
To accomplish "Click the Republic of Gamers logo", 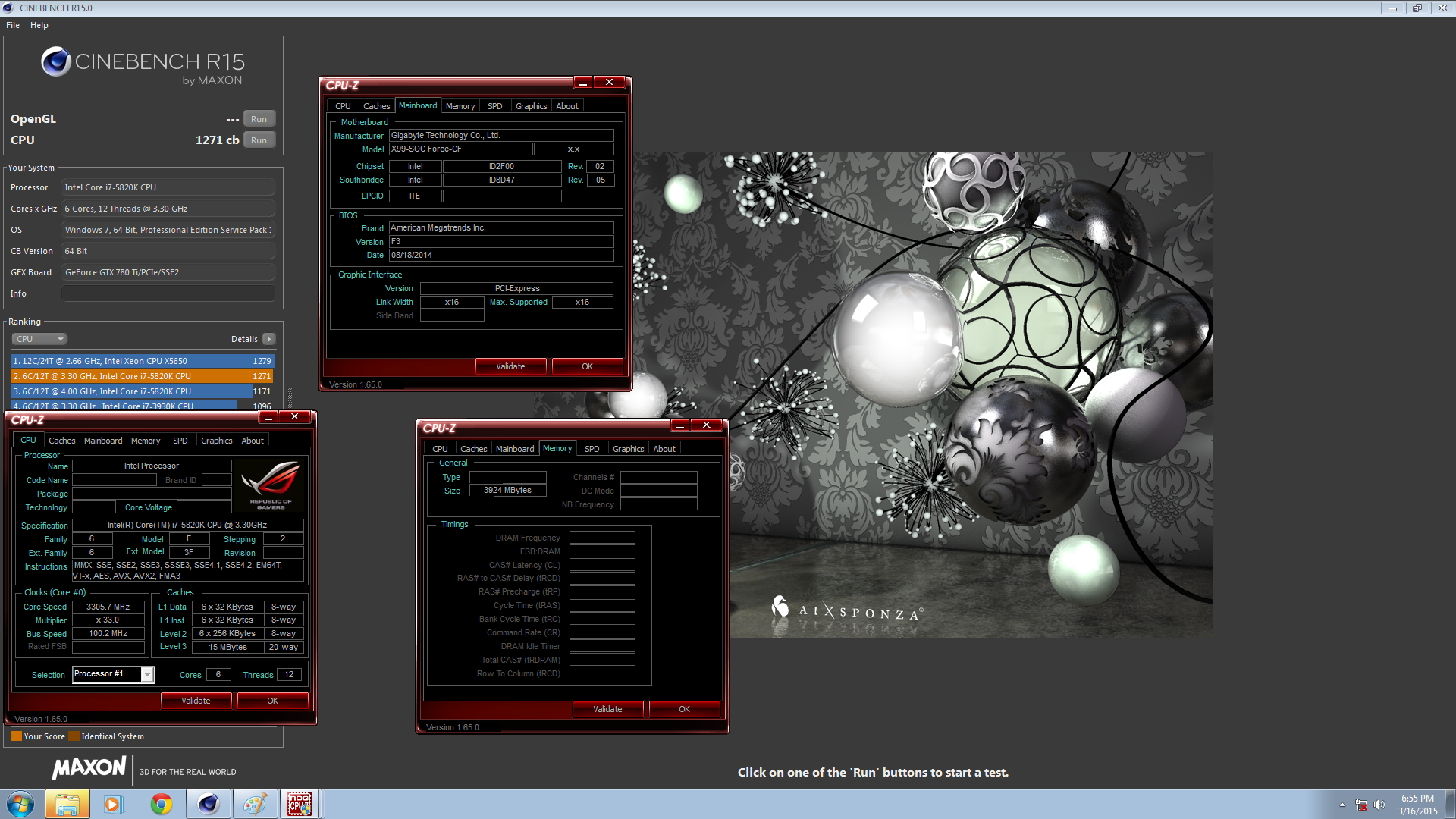I will [271, 485].
